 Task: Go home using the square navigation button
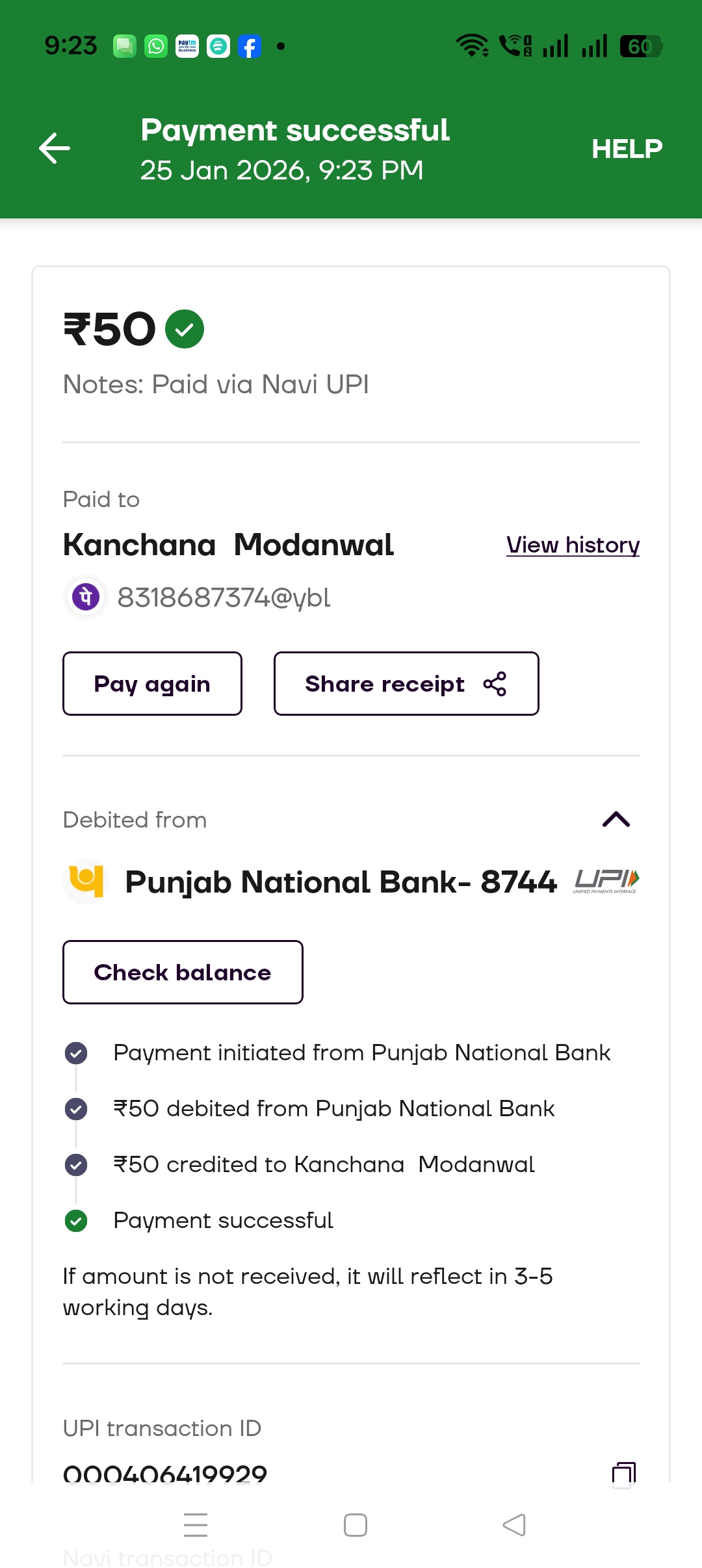(x=356, y=1525)
